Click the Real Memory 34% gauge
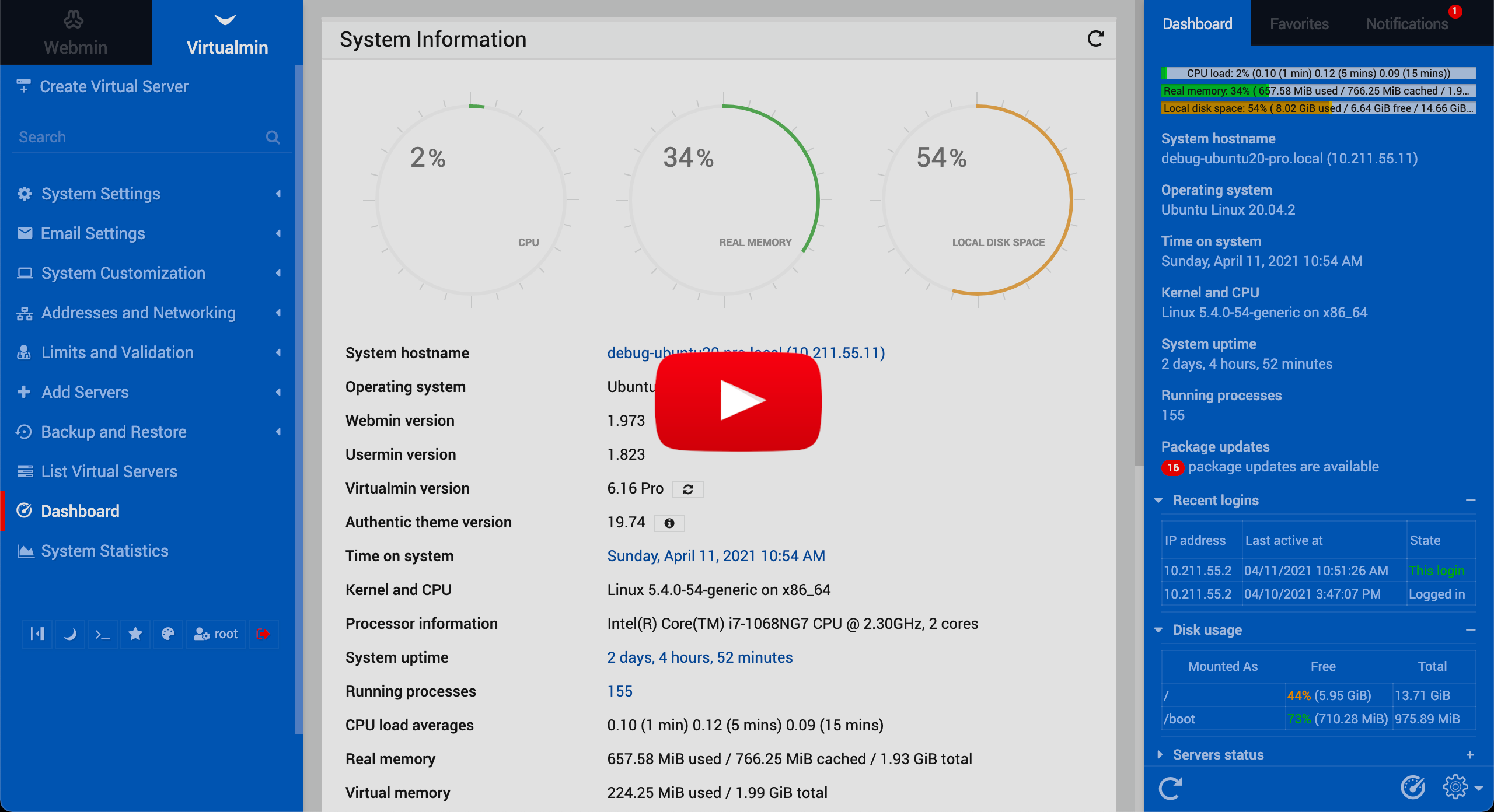The image size is (1494, 812). click(x=724, y=199)
